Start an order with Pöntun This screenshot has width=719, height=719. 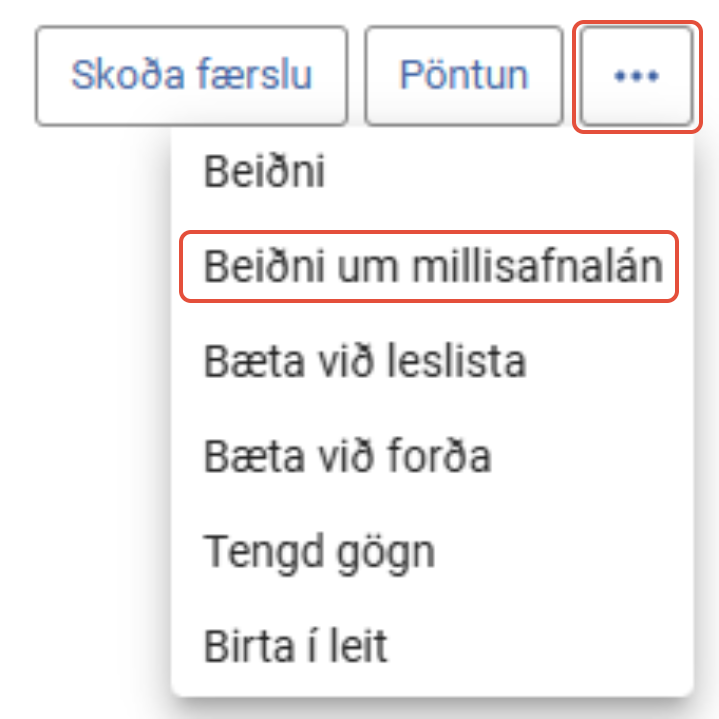click(464, 76)
